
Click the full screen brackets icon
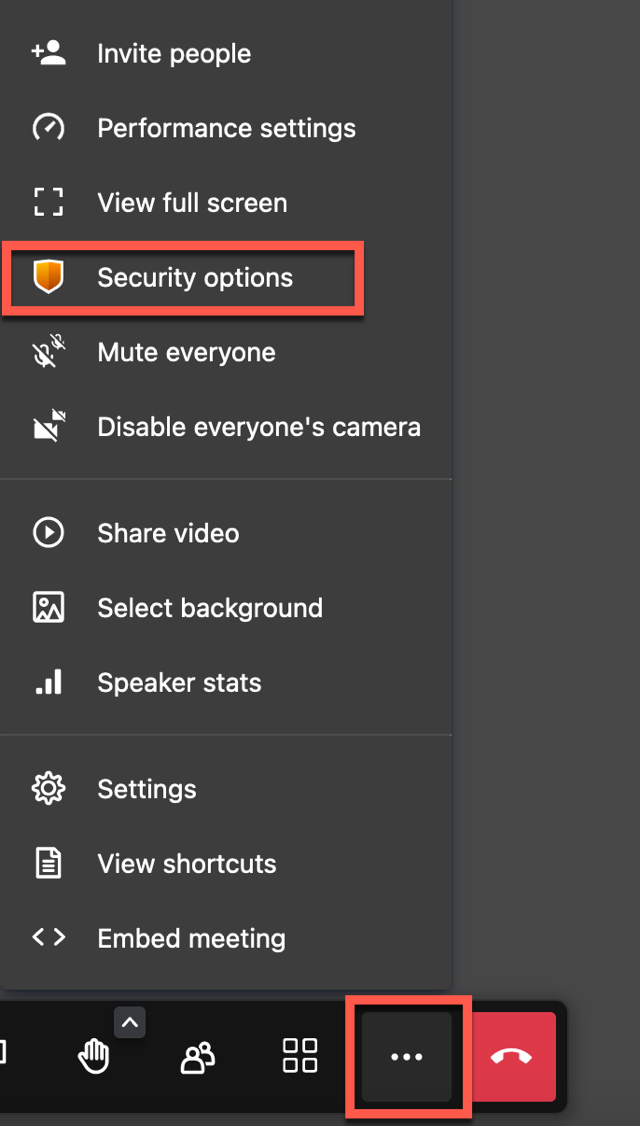[49, 203]
